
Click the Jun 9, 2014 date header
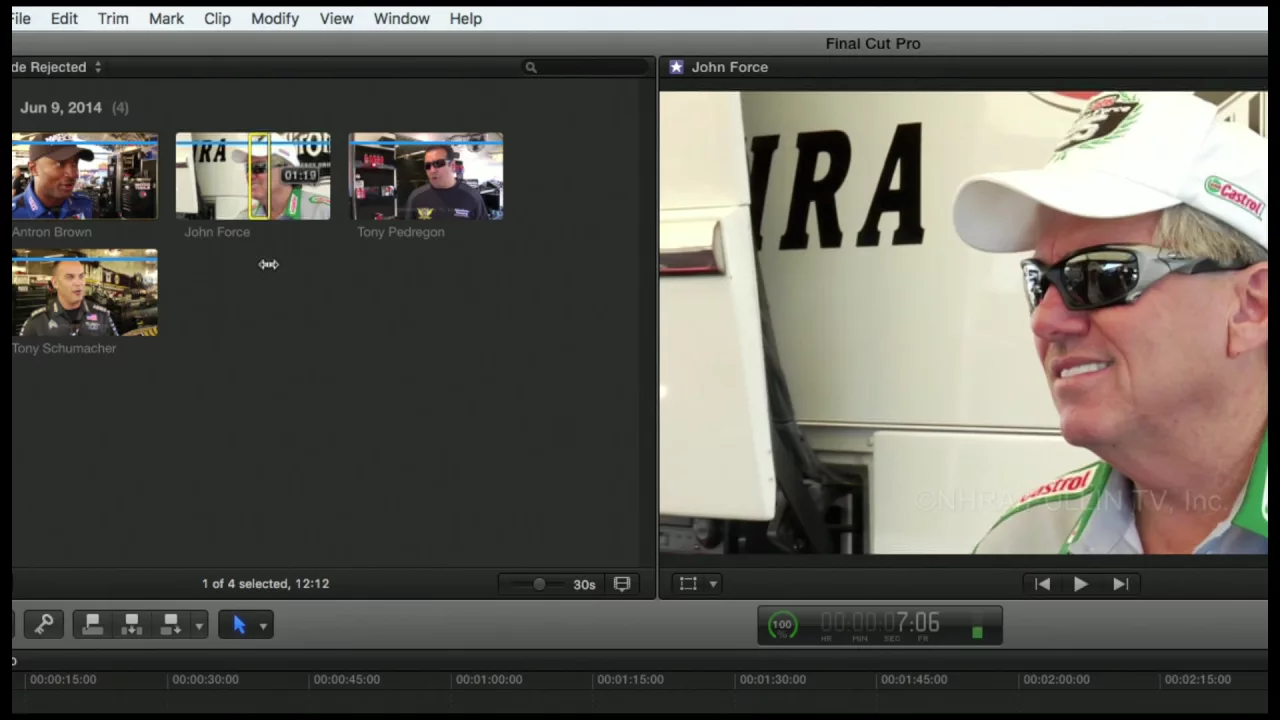coord(61,108)
